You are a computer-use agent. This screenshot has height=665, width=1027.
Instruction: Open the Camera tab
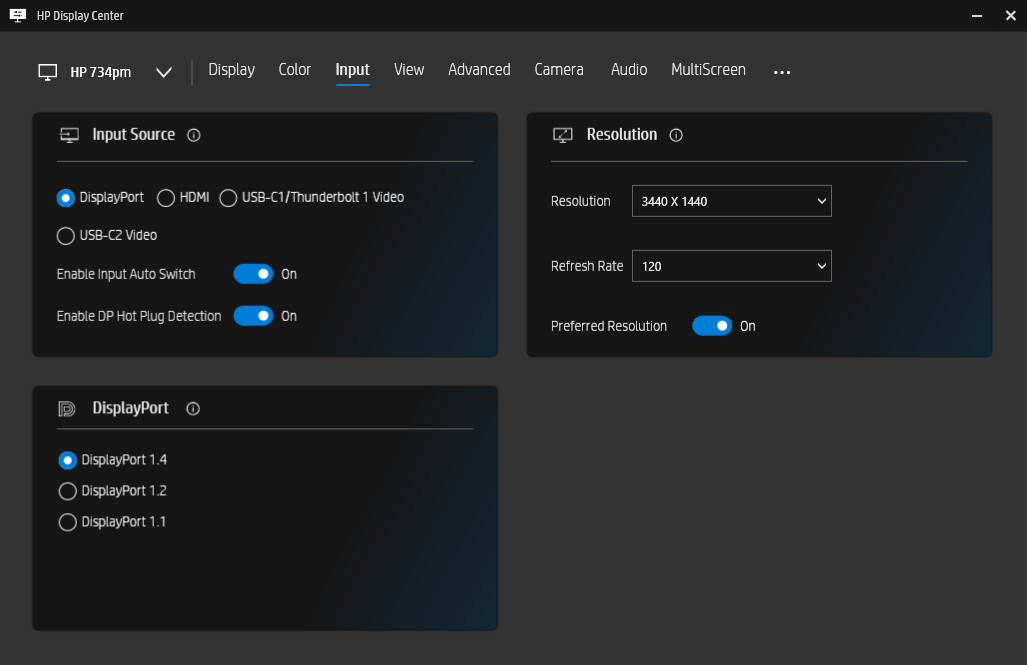559,70
